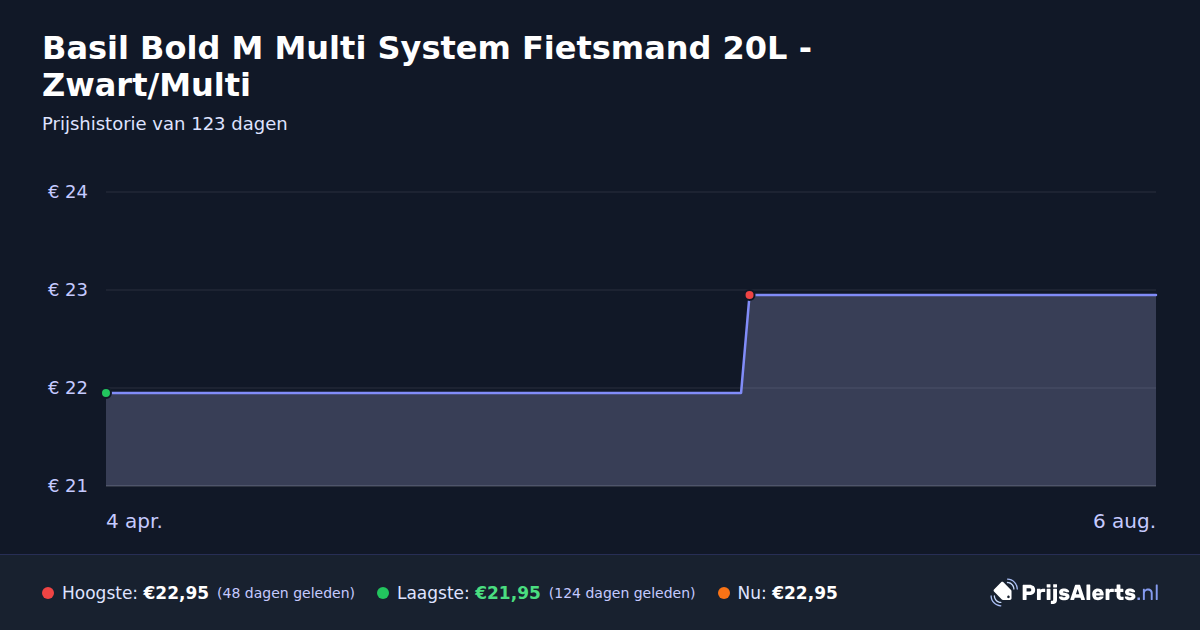This screenshot has width=1200, height=630.
Task: Select the green lowest-price point on chart
Action: point(106,393)
